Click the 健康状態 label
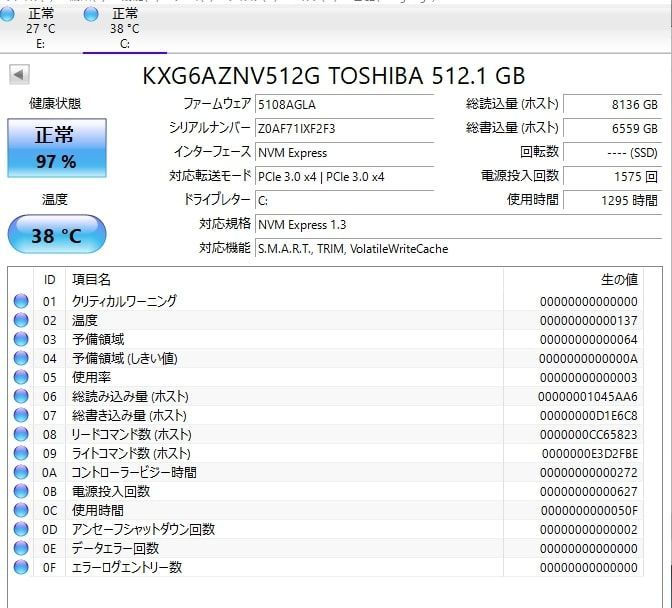 click(55, 103)
